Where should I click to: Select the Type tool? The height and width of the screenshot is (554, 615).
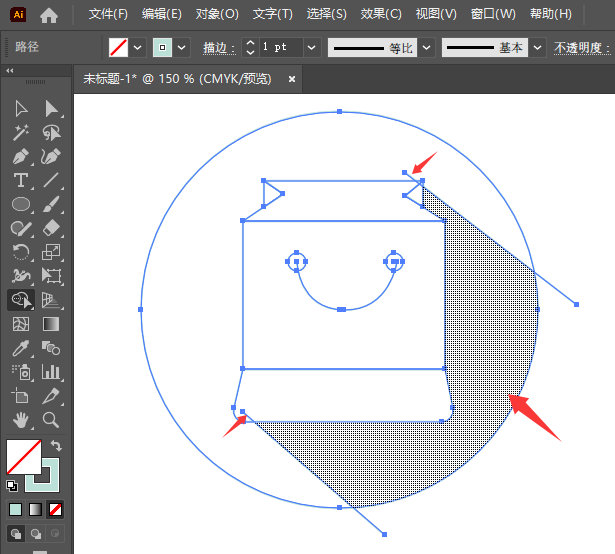click(x=21, y=180)
